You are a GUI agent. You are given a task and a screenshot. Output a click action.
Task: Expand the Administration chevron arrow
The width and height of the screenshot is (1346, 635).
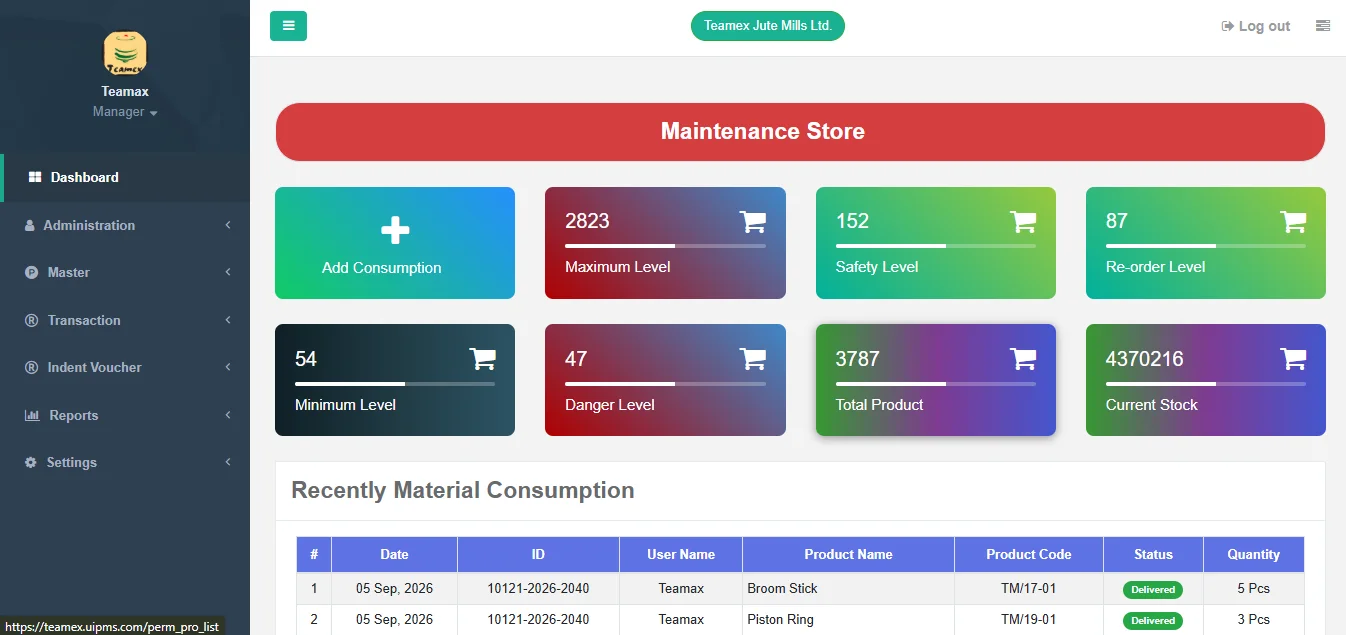(228, 225)
